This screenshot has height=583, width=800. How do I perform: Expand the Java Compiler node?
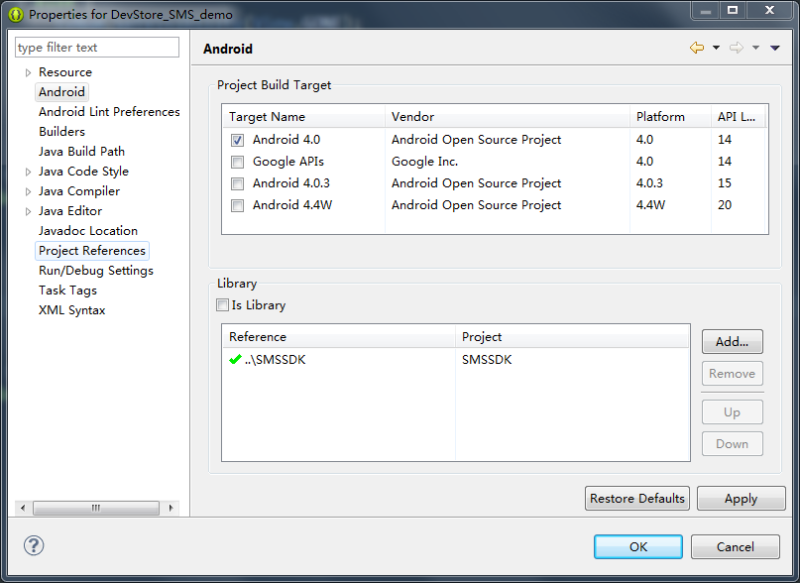pyautogui.click(x=28, y=192)
